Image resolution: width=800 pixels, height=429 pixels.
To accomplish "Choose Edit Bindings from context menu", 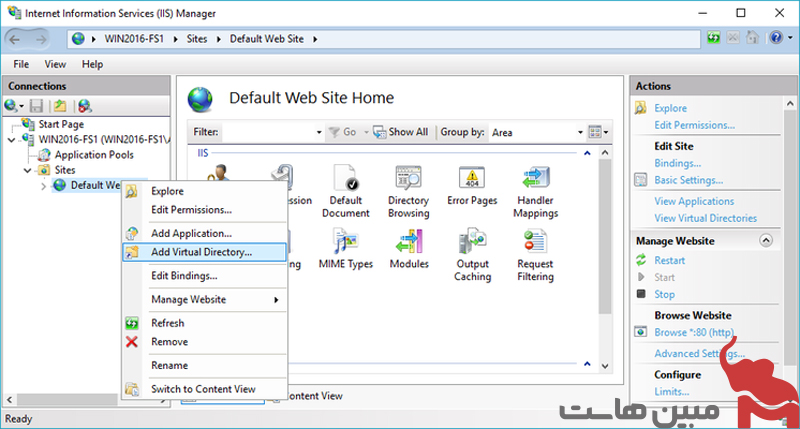I will point(204,275).
